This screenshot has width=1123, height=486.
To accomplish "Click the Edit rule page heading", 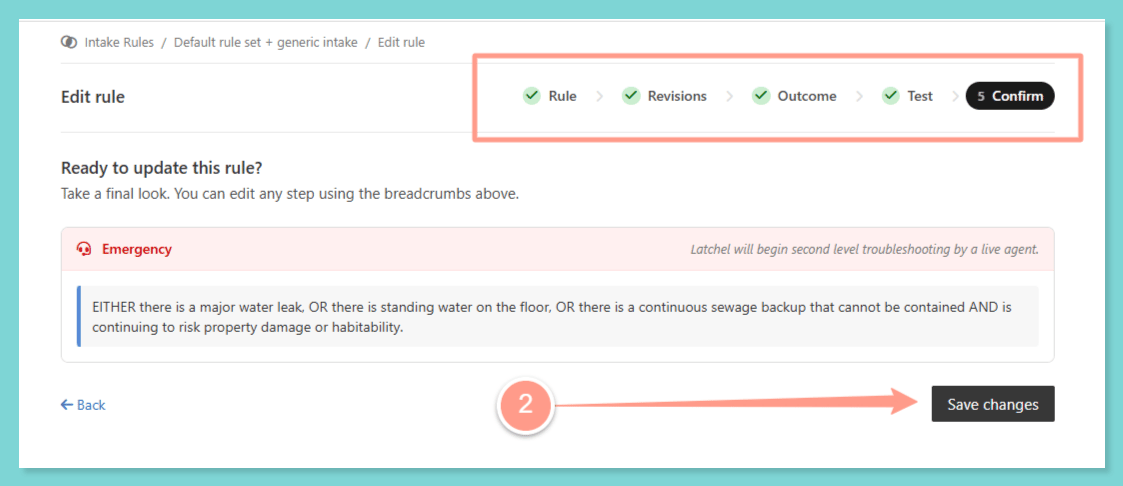I will 93,97.
